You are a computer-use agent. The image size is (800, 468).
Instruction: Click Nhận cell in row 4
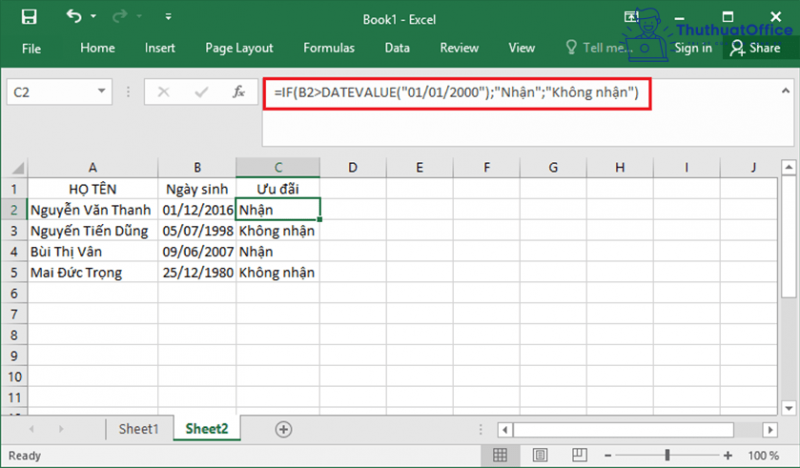[x=278, y=252]
